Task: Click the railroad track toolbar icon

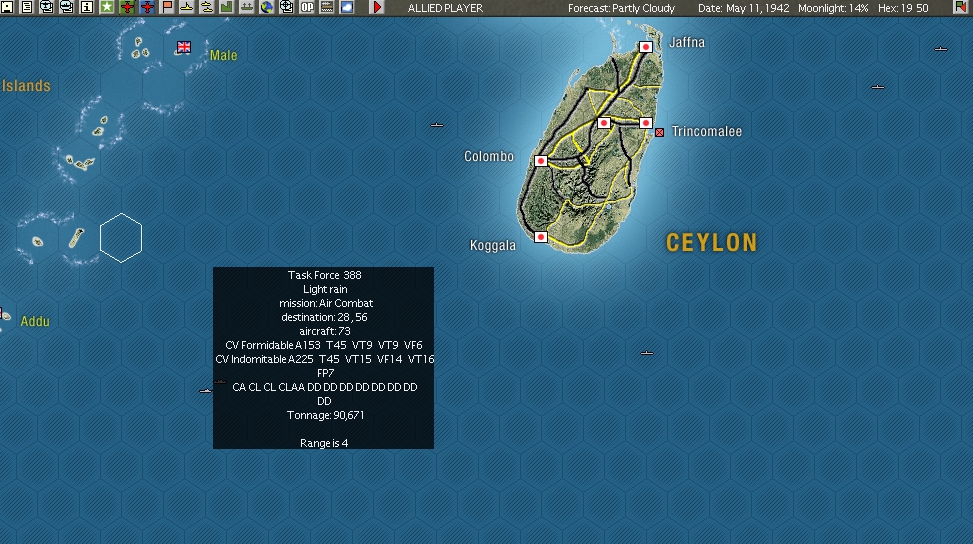Action: tap(326, 7)
